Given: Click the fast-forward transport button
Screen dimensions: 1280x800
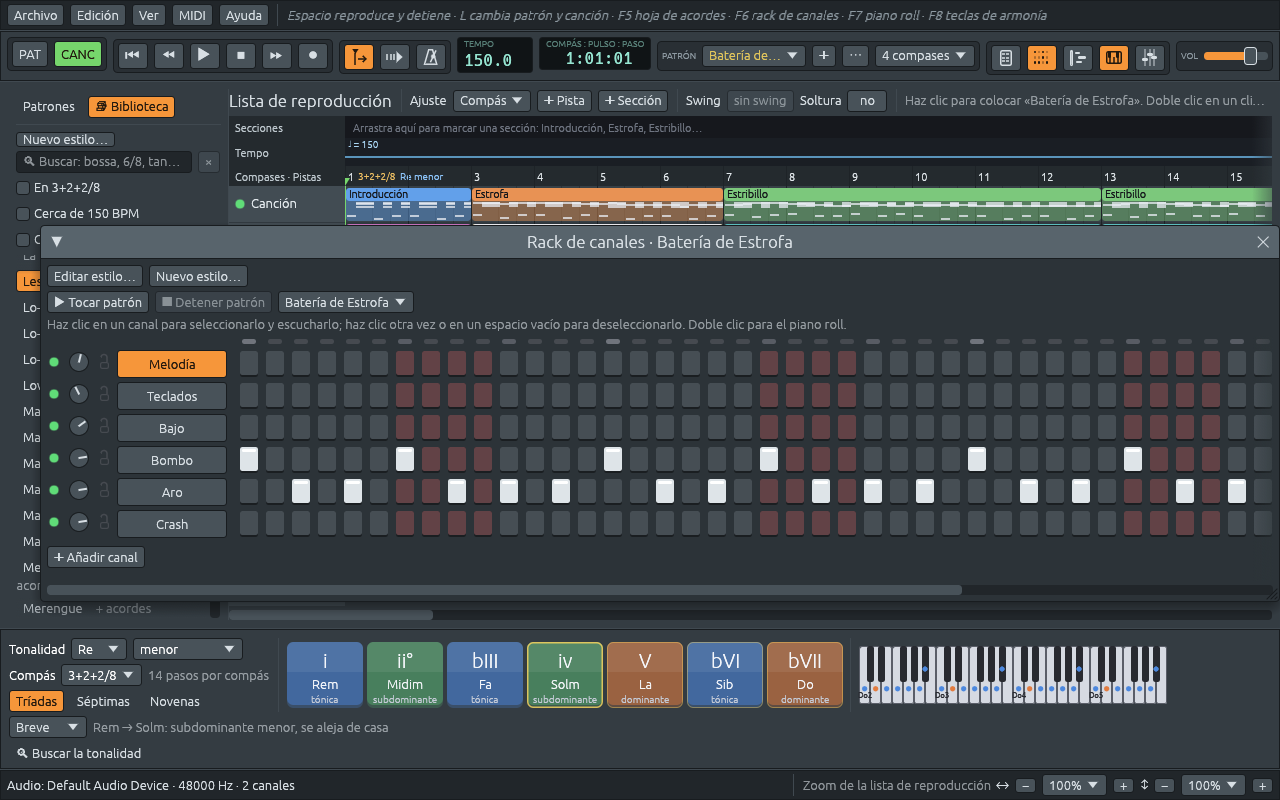Looking at the screenshot, I should point(277,55).
